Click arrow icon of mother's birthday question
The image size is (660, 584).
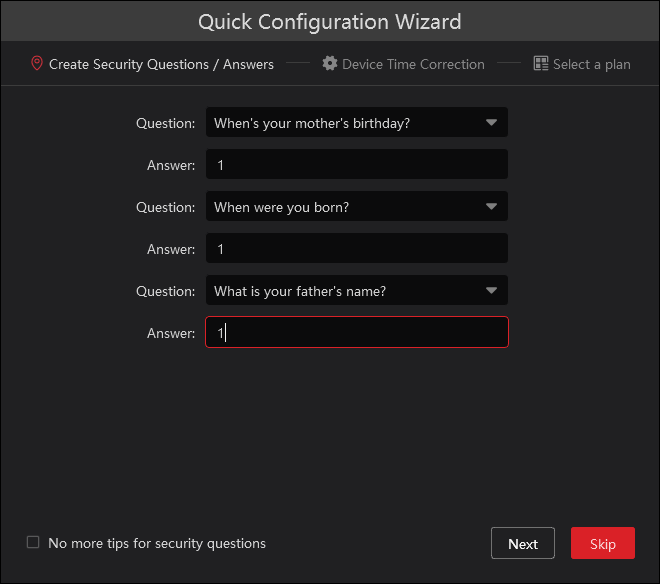(491, 123)
